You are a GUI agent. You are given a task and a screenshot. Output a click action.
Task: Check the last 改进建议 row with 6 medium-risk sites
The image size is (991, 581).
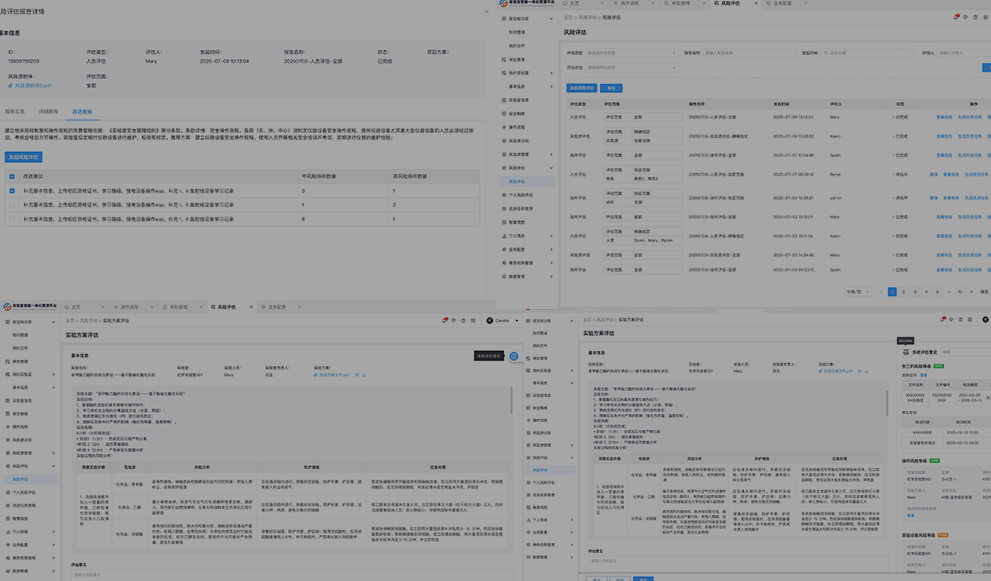click(12, 218)
